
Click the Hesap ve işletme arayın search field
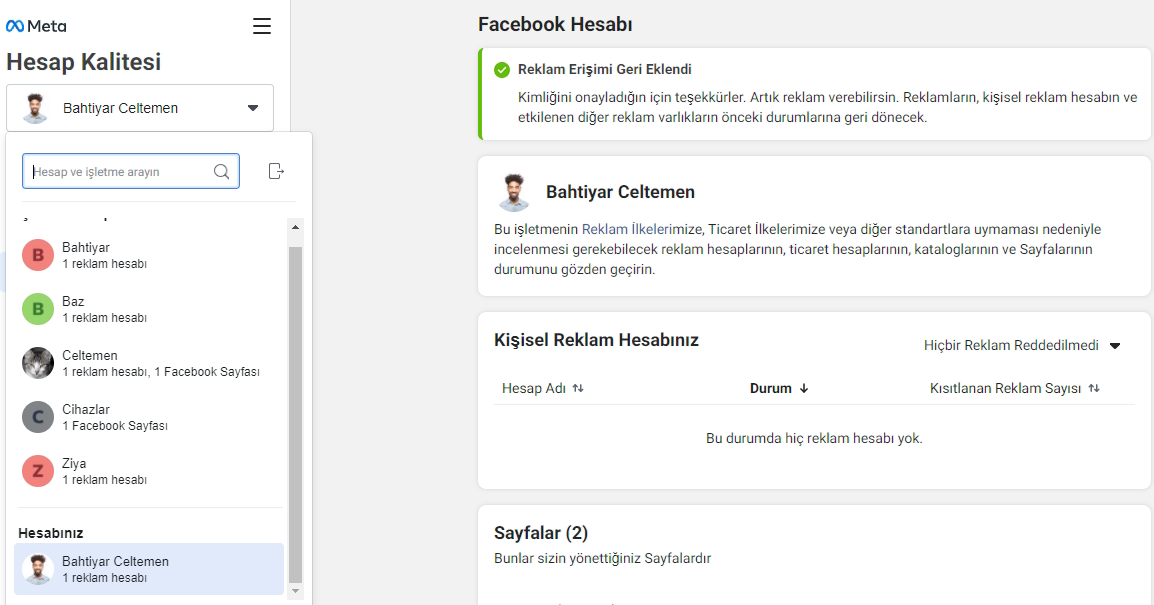coord(120,172)
